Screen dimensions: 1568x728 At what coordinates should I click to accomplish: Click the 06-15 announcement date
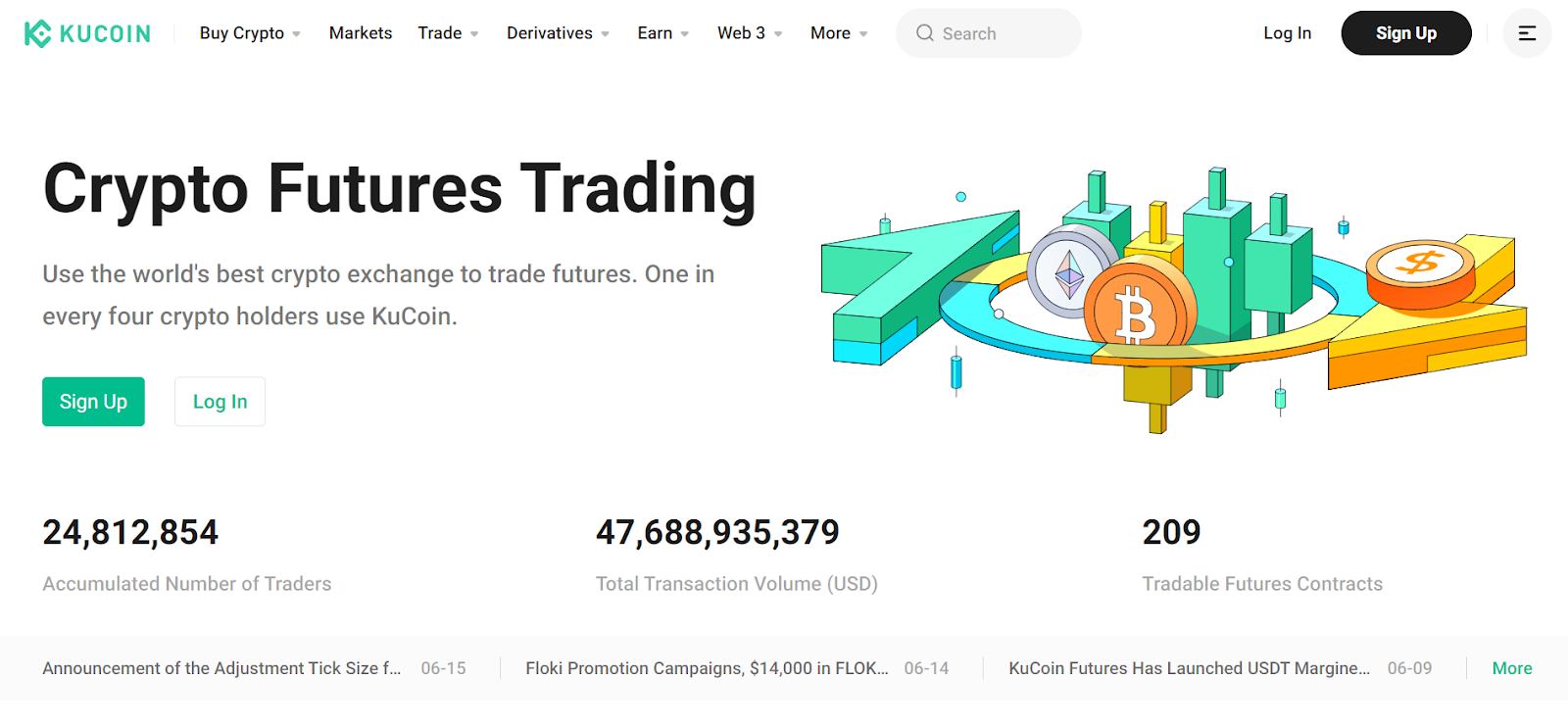[444, 668]
